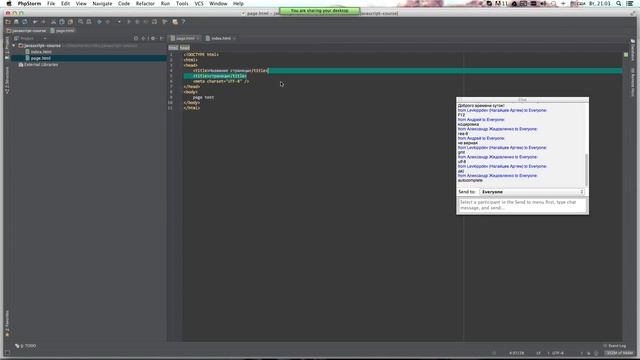This screenshot has height=360, width=640.
Task: Click the scroll-from-source icon in Project panel
Action: click(136, 38)
